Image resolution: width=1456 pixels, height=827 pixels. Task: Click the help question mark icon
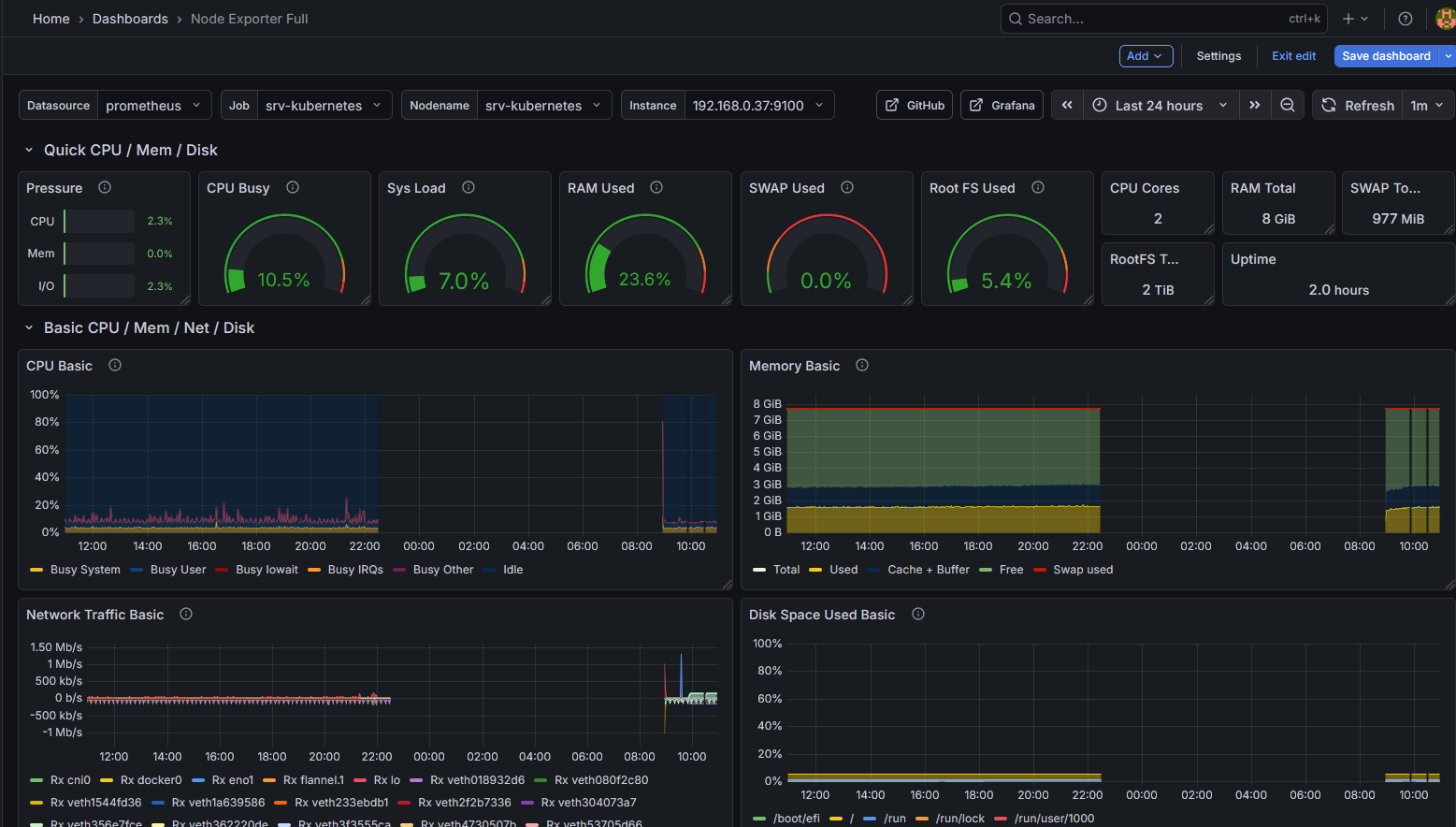(1405, 18)
